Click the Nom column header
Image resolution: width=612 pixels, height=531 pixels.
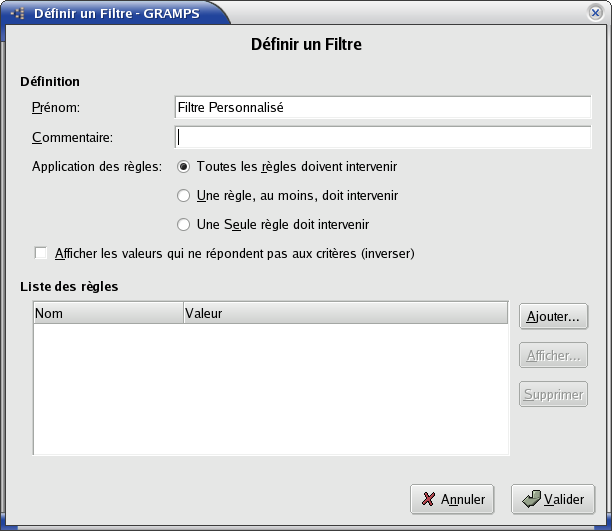point(107,314)
